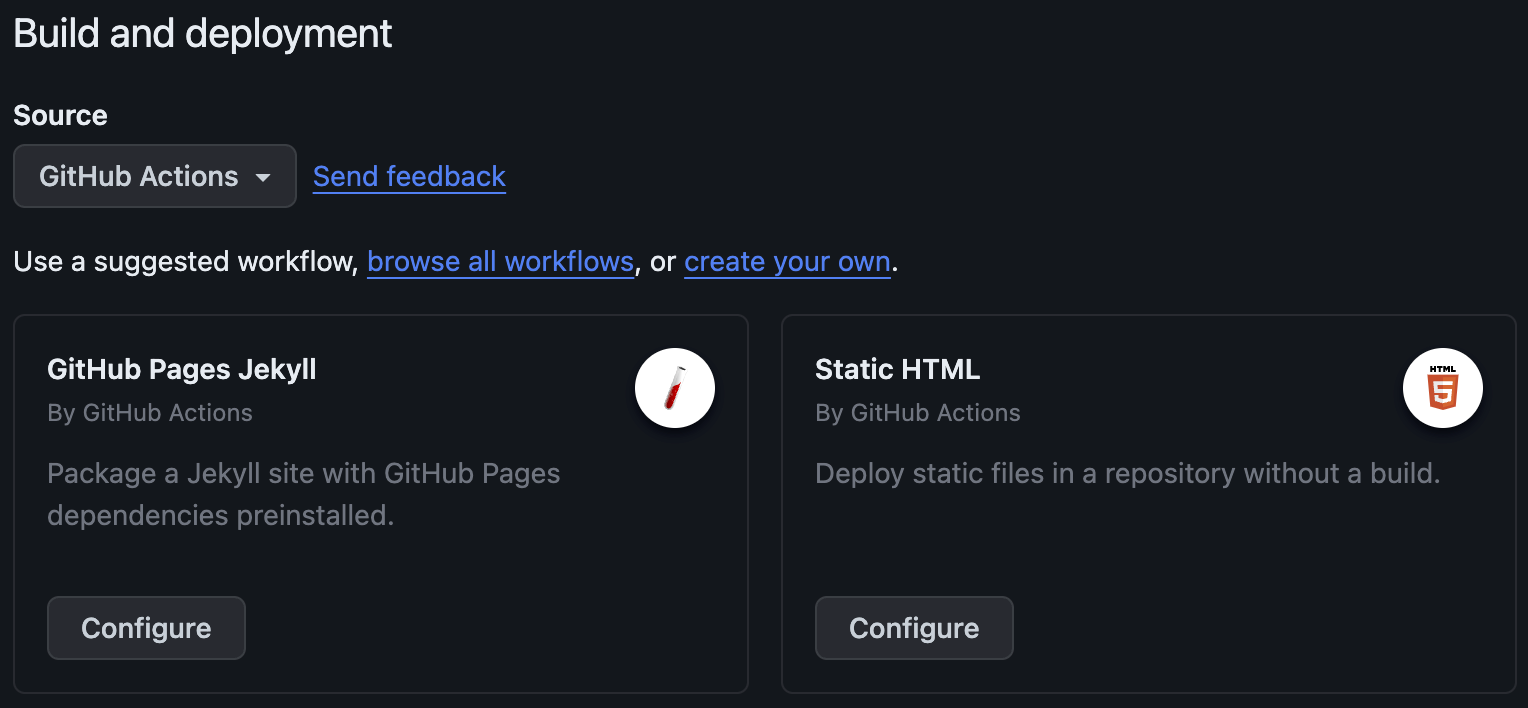This screenshot has height=708, width=1528.
Task: Click By GitHub Actions under Static HTML
Action: 918,412
